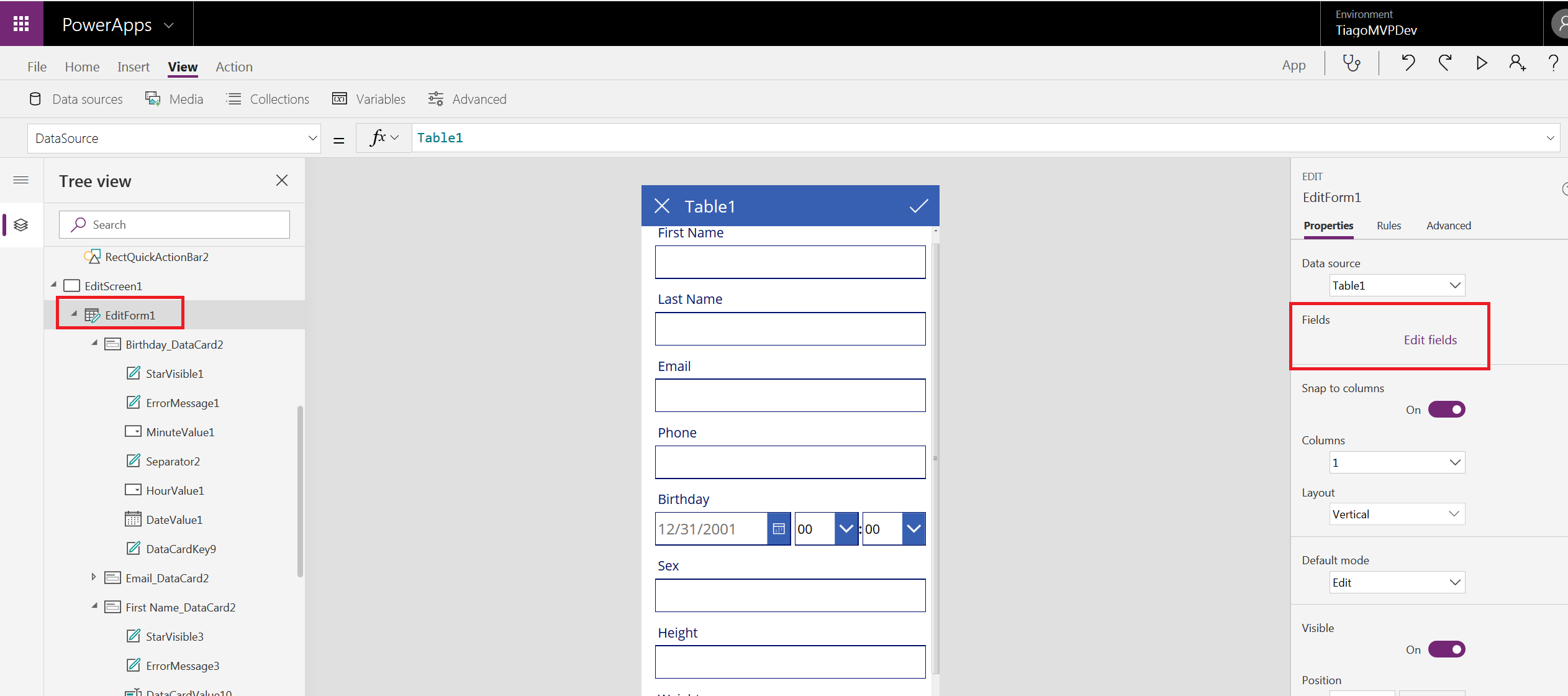Open the Insert menu tab
This screenshot has height=696, width=1568.
tap(134, 67)
